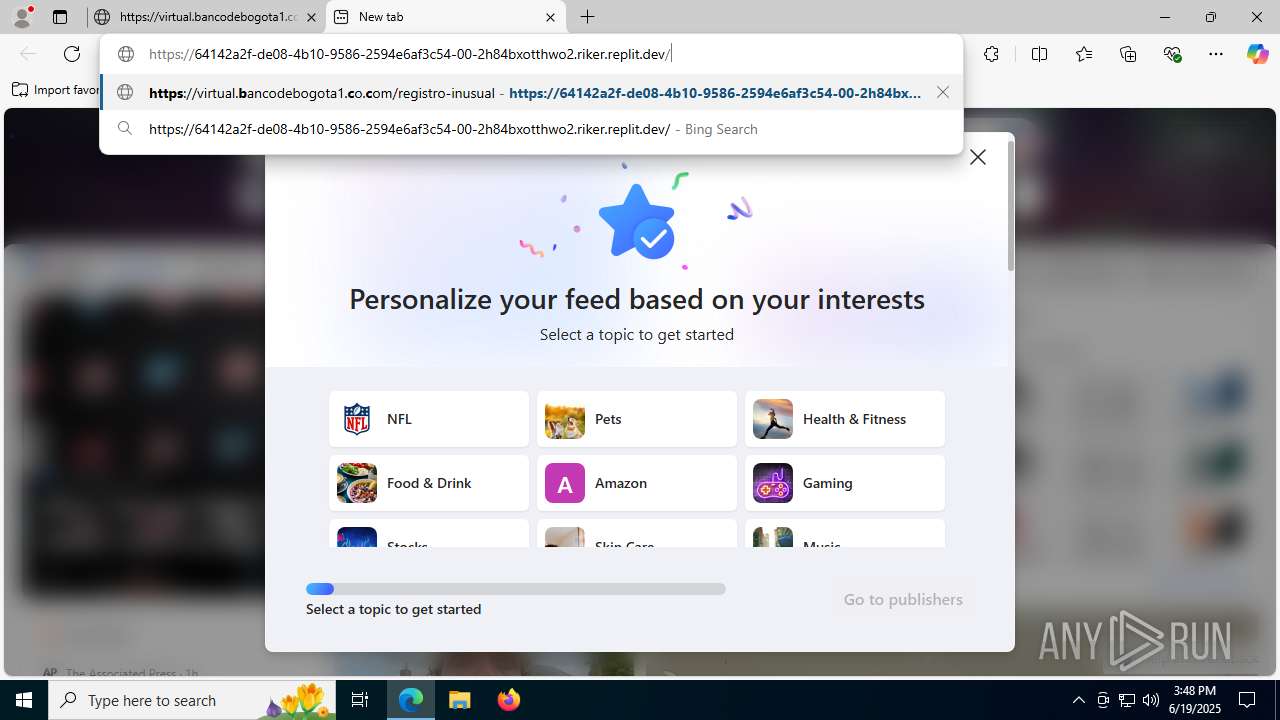This screenshot has width=1280, height=720.
Task: Open the clock showing 3:48 PM
Action: 1195,700
